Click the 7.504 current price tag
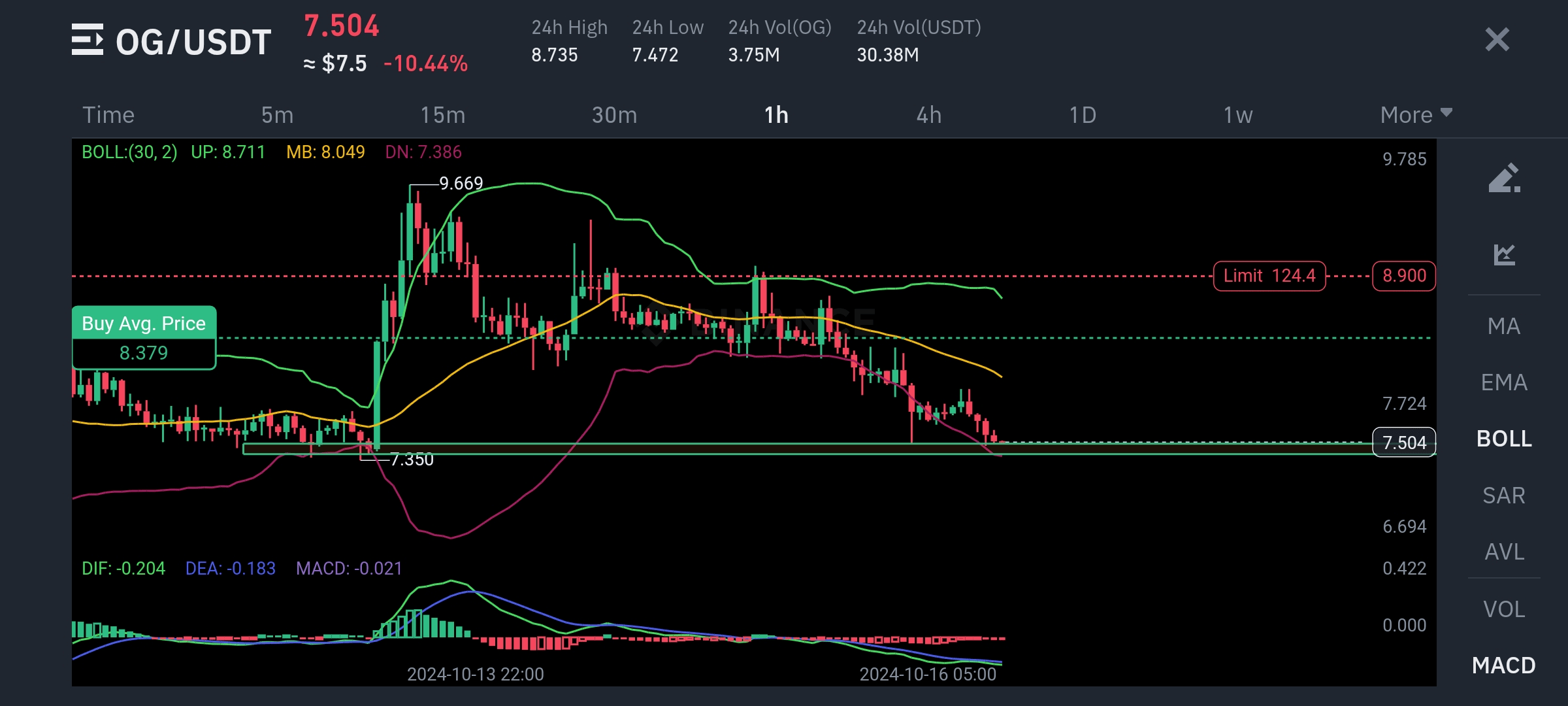The width and height of the screenshot is (1568, 706). (1404, 443)
